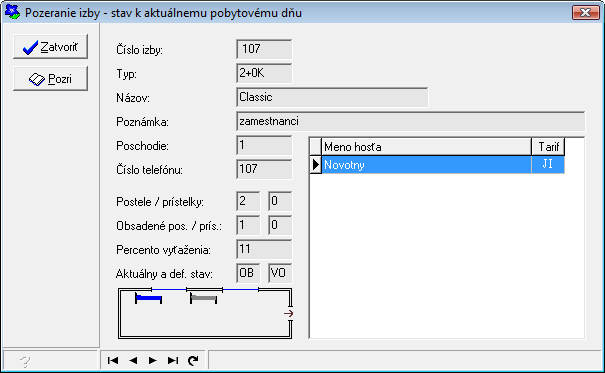Screen dimensions: 605x373
Task: Click the JI tariff cell
Action: click(548, 165)
